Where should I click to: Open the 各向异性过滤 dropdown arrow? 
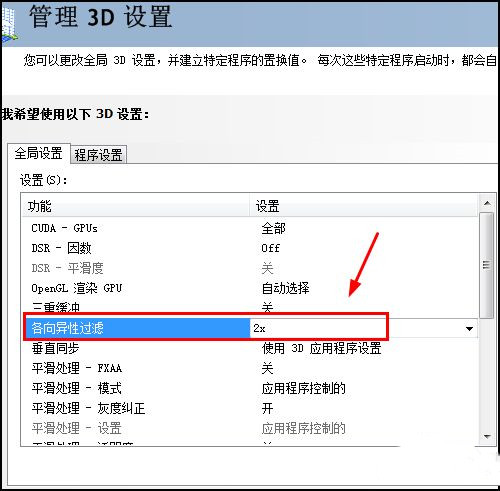[x=469, y=329]
